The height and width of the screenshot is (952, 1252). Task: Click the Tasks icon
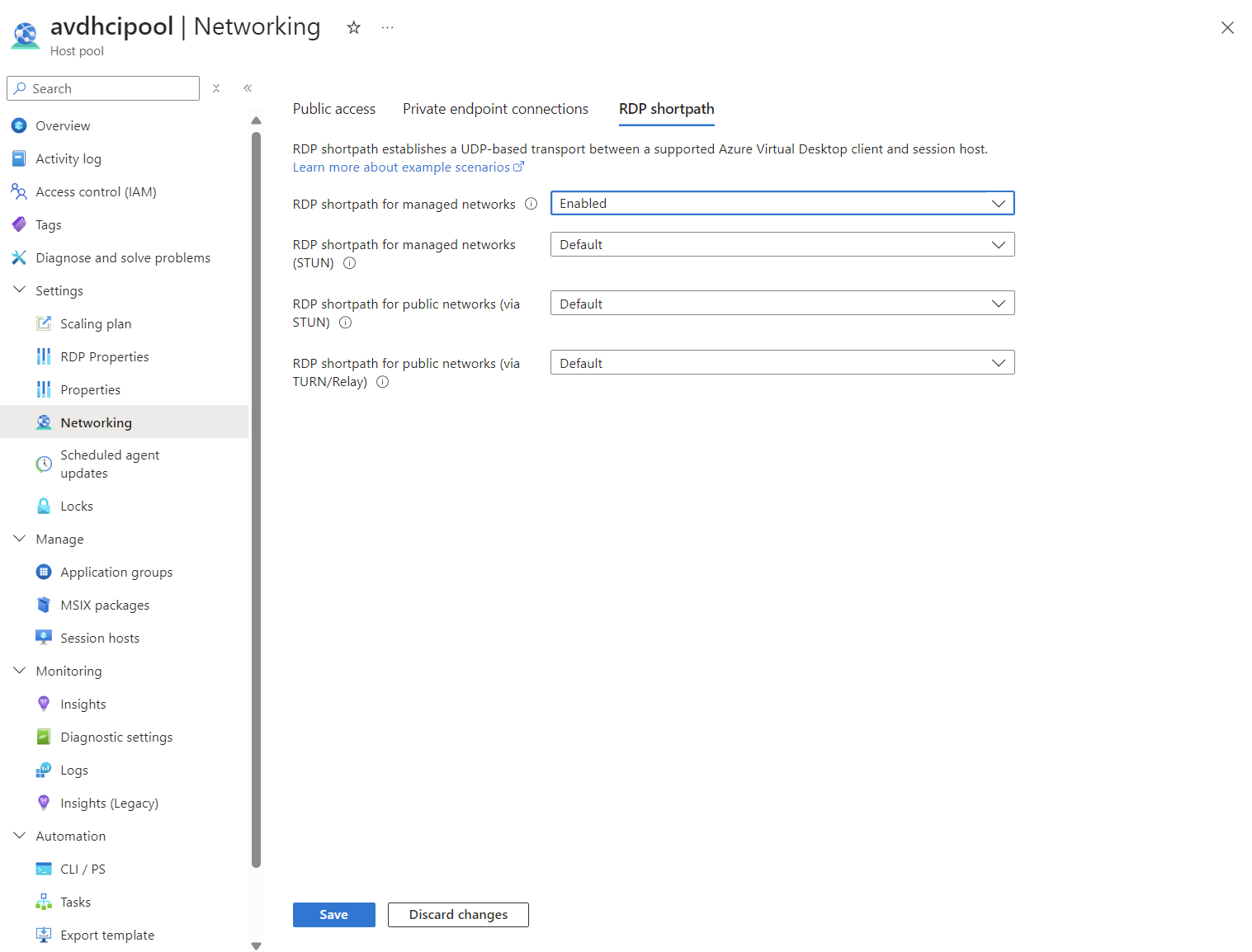click(x=44, y=902)
